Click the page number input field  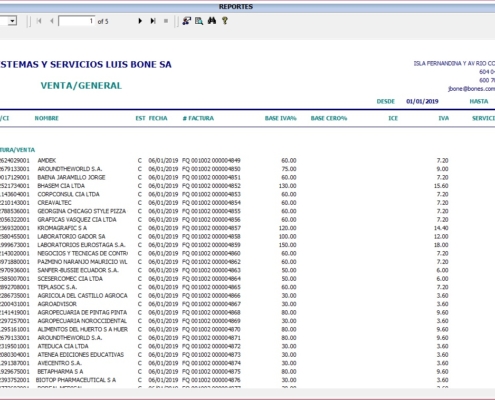coord(76,21)
